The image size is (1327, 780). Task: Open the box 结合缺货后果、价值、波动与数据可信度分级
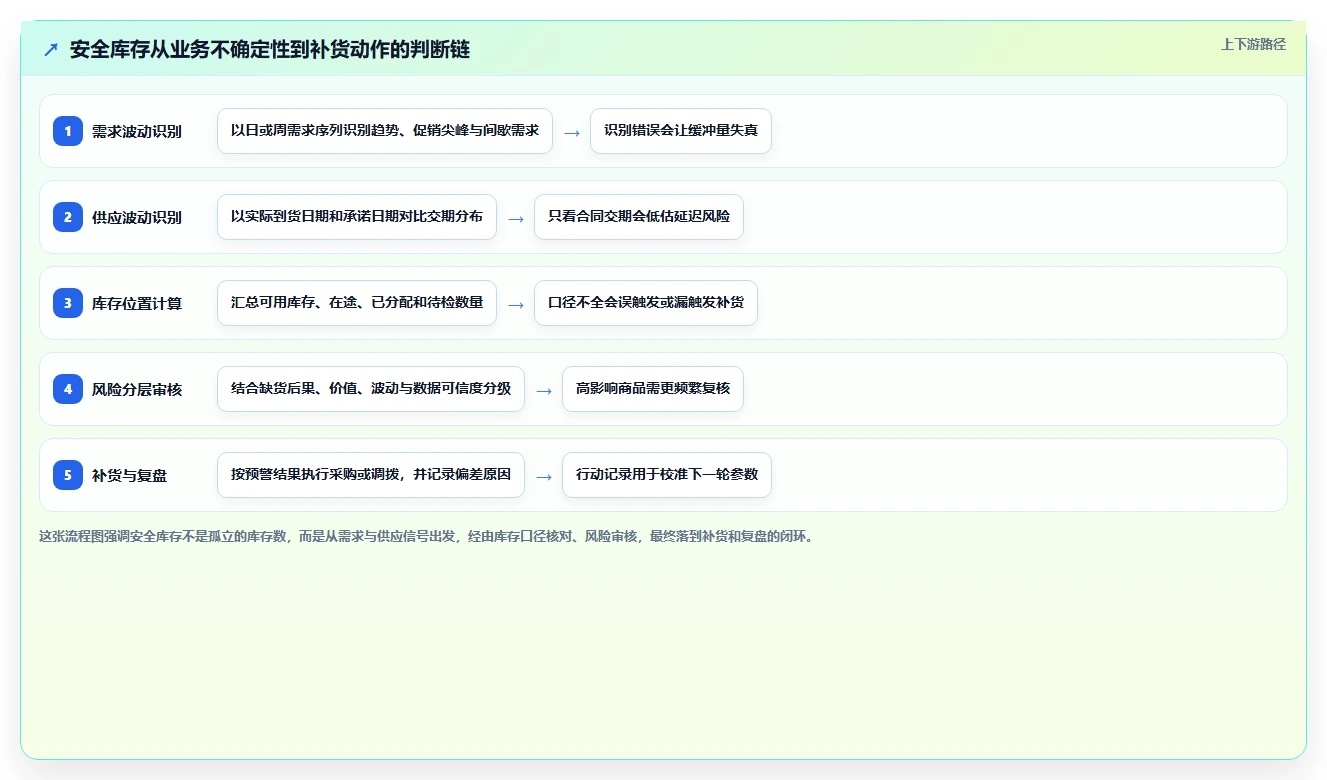click(x=371, y=389)
